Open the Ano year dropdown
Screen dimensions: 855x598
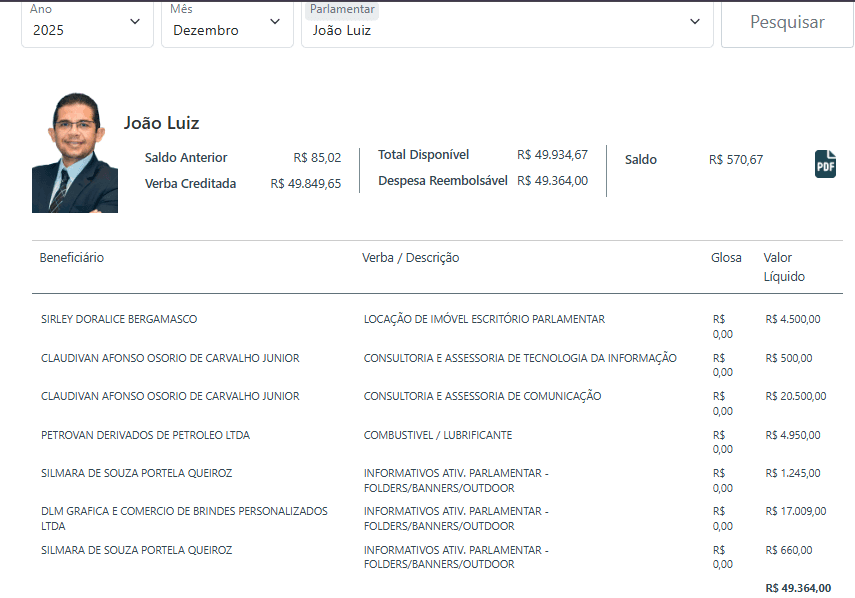point(88,22)
